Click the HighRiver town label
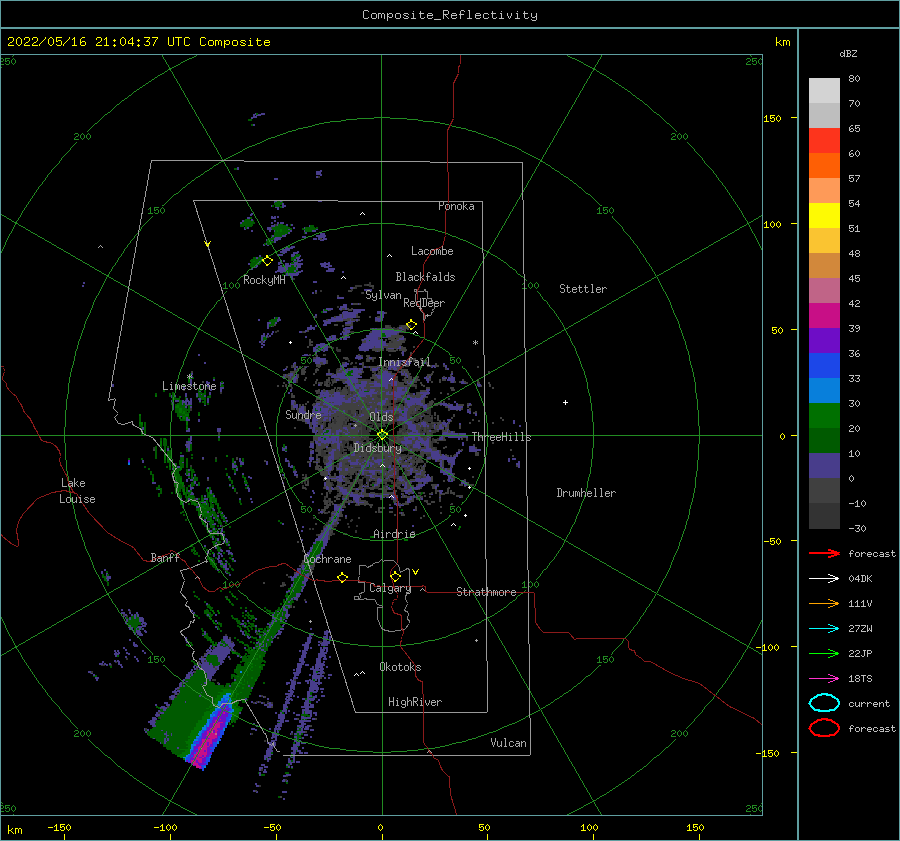Screen dimensions: 900x841 [x=415, y=702]
